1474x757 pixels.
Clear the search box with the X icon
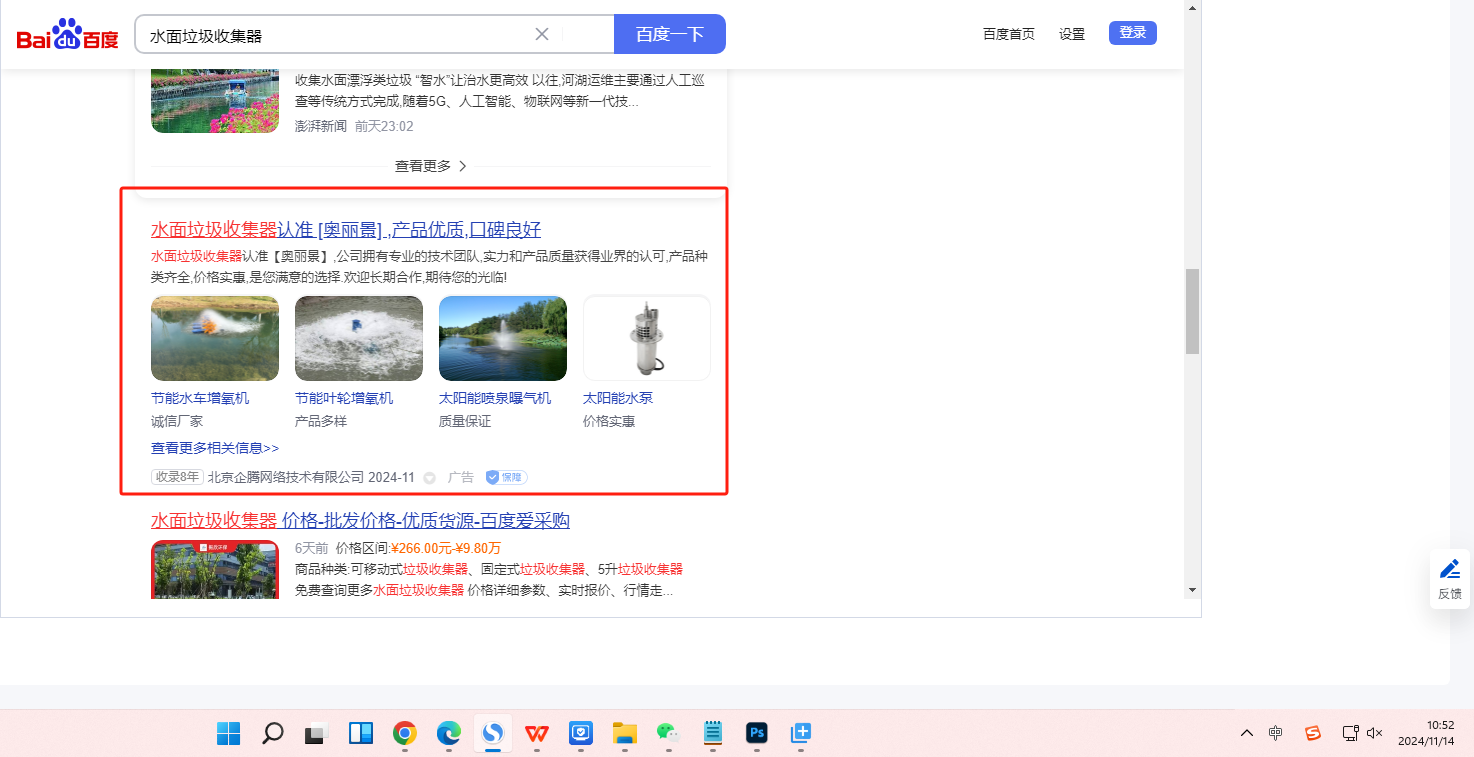coord(542,34)
